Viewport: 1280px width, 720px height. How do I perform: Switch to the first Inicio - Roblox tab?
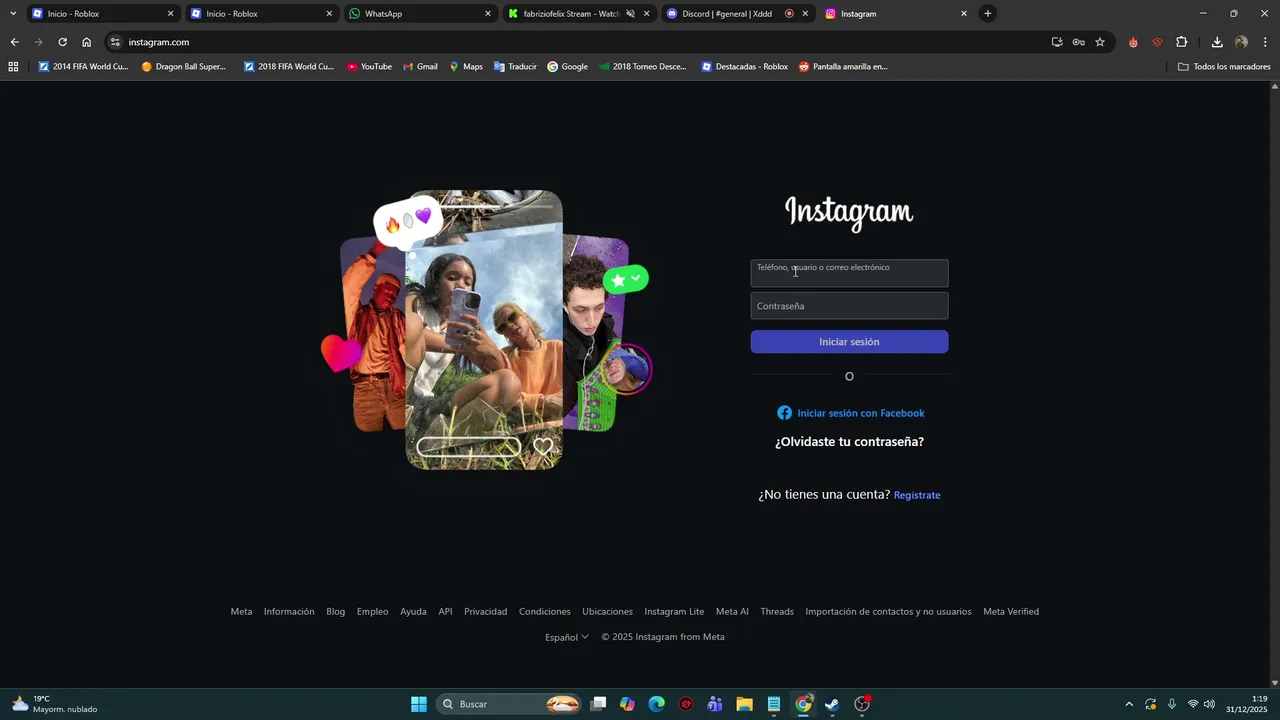point(102,14)
